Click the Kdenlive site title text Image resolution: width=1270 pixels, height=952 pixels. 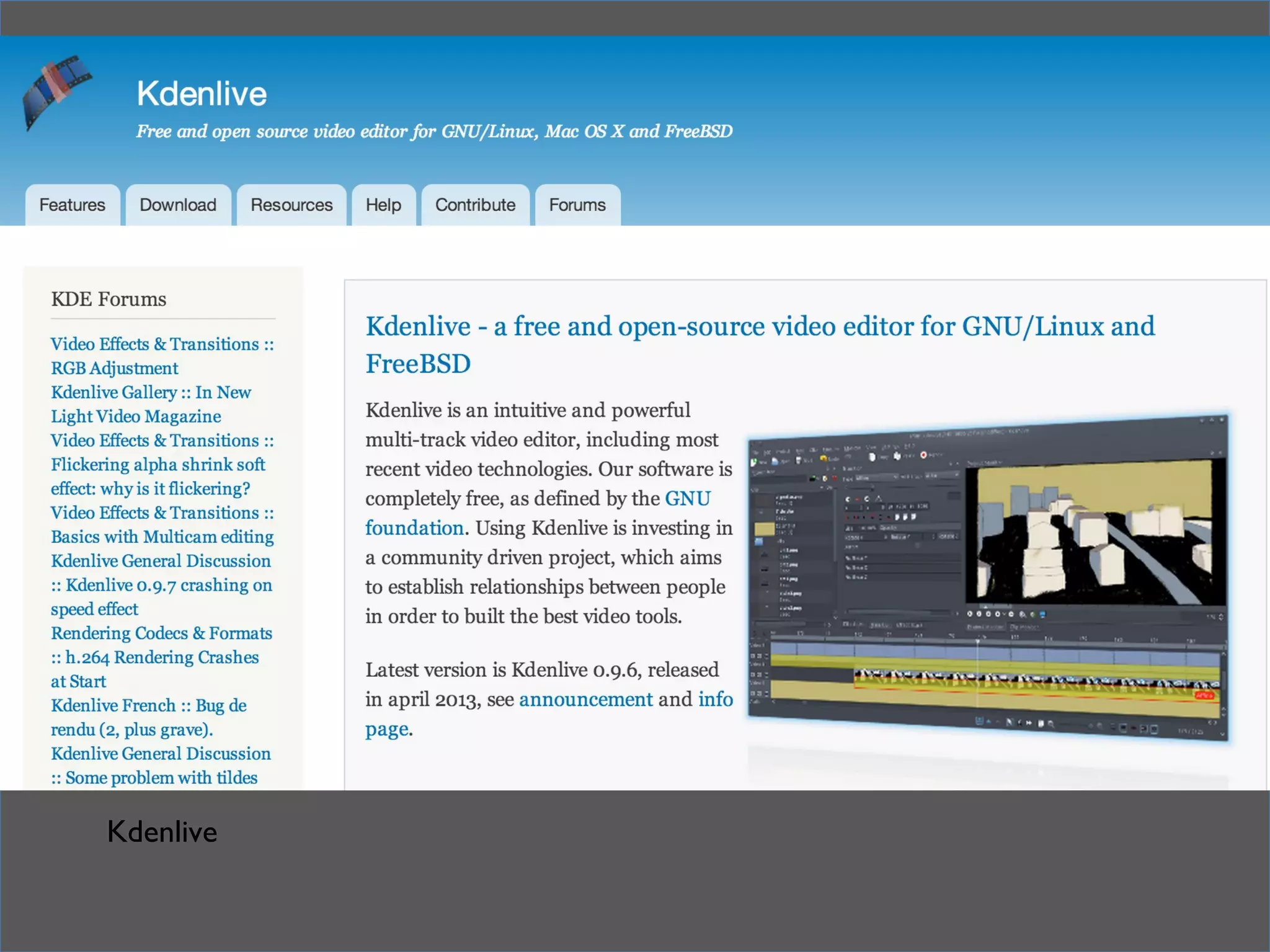[x=202, y=94]
